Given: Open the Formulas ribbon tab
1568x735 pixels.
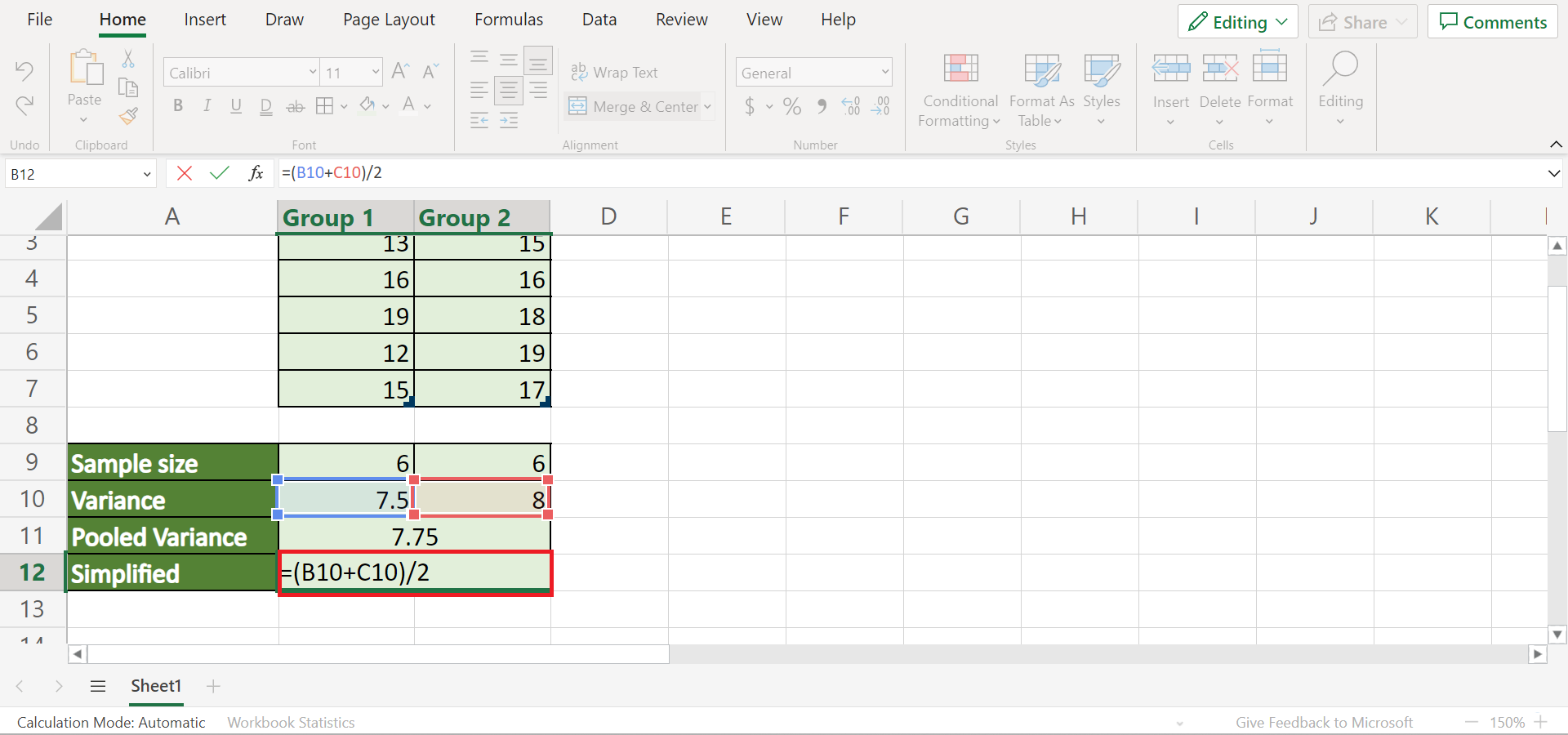Looking at the screenshot, I should tap(509, 20).
